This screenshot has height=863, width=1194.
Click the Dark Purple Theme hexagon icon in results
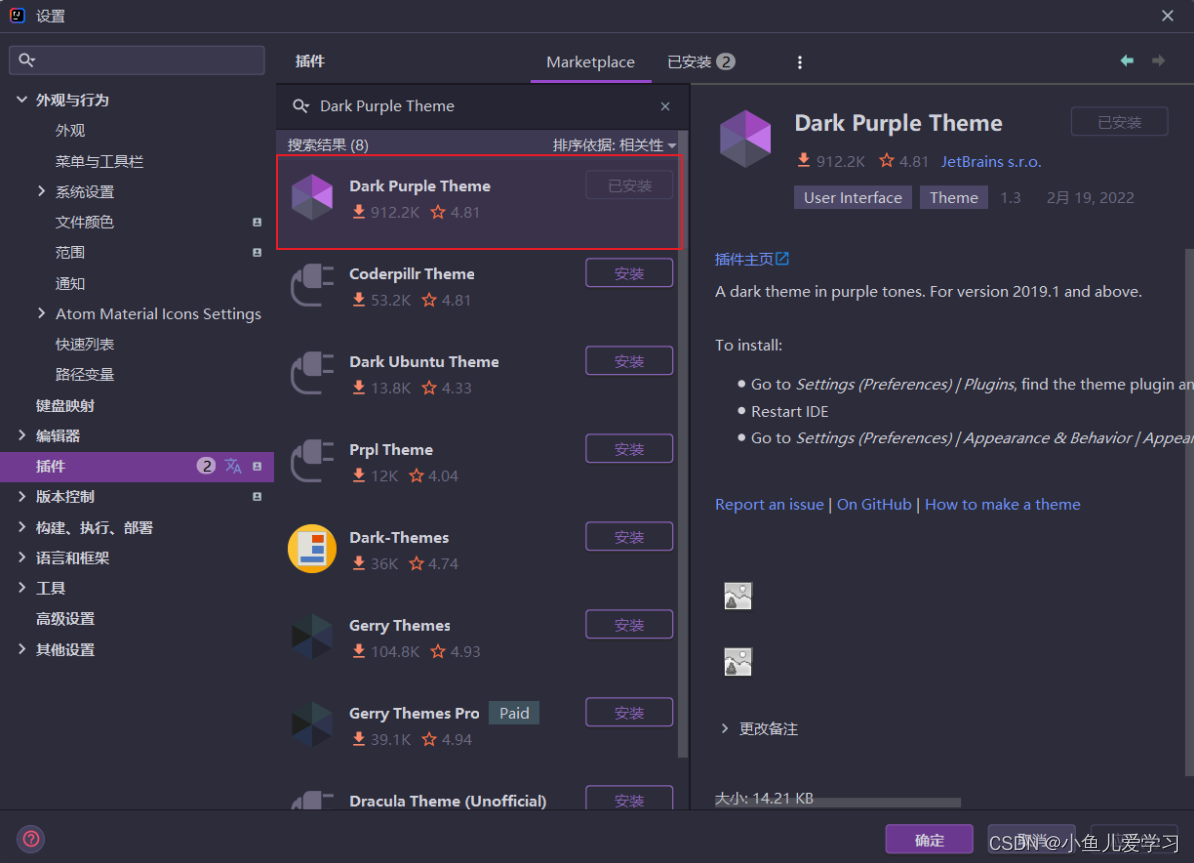click(312, 197)
